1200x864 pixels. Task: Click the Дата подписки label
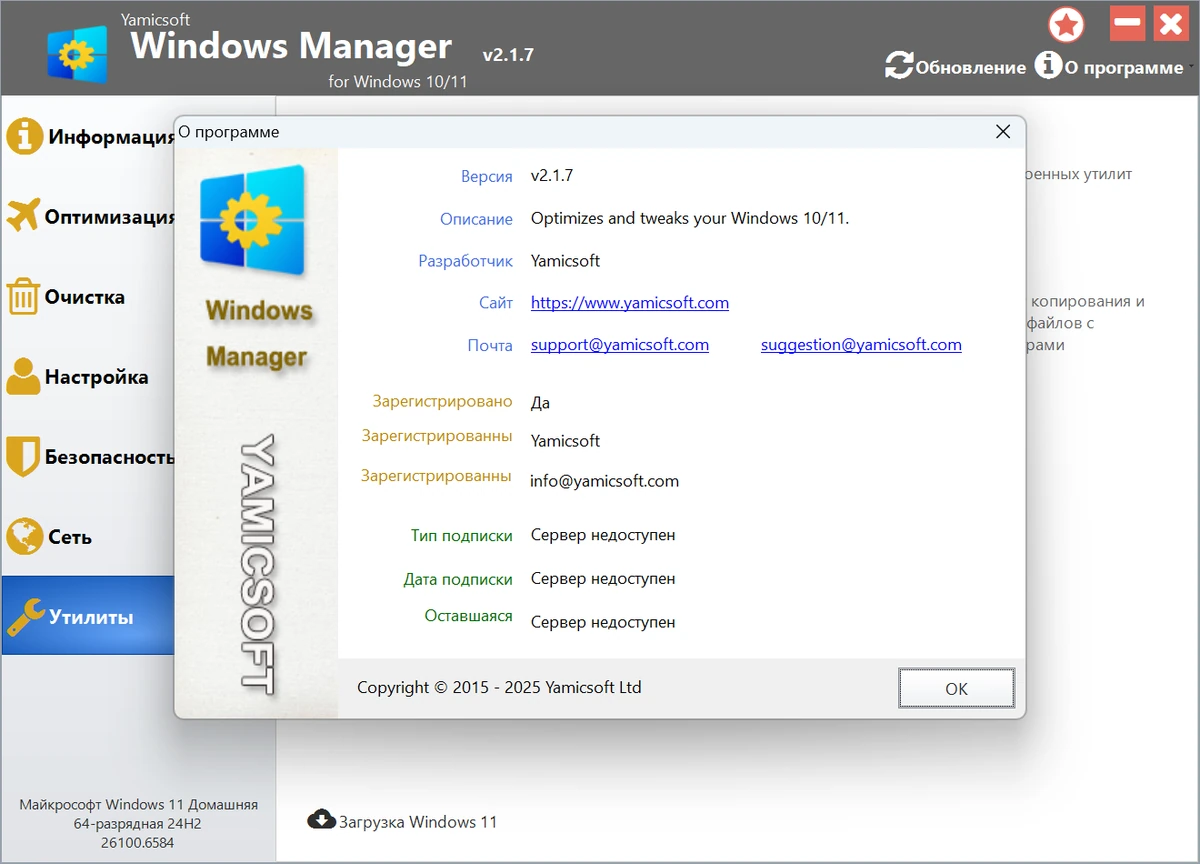458,579
